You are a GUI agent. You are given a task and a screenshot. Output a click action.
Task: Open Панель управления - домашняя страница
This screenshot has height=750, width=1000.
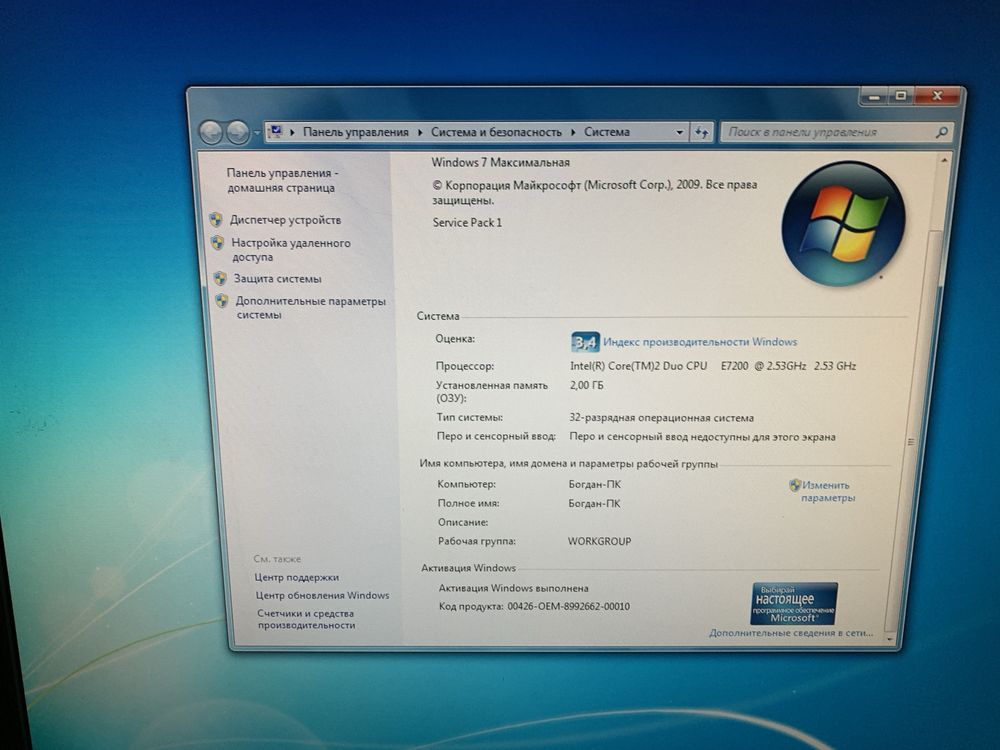282,180
